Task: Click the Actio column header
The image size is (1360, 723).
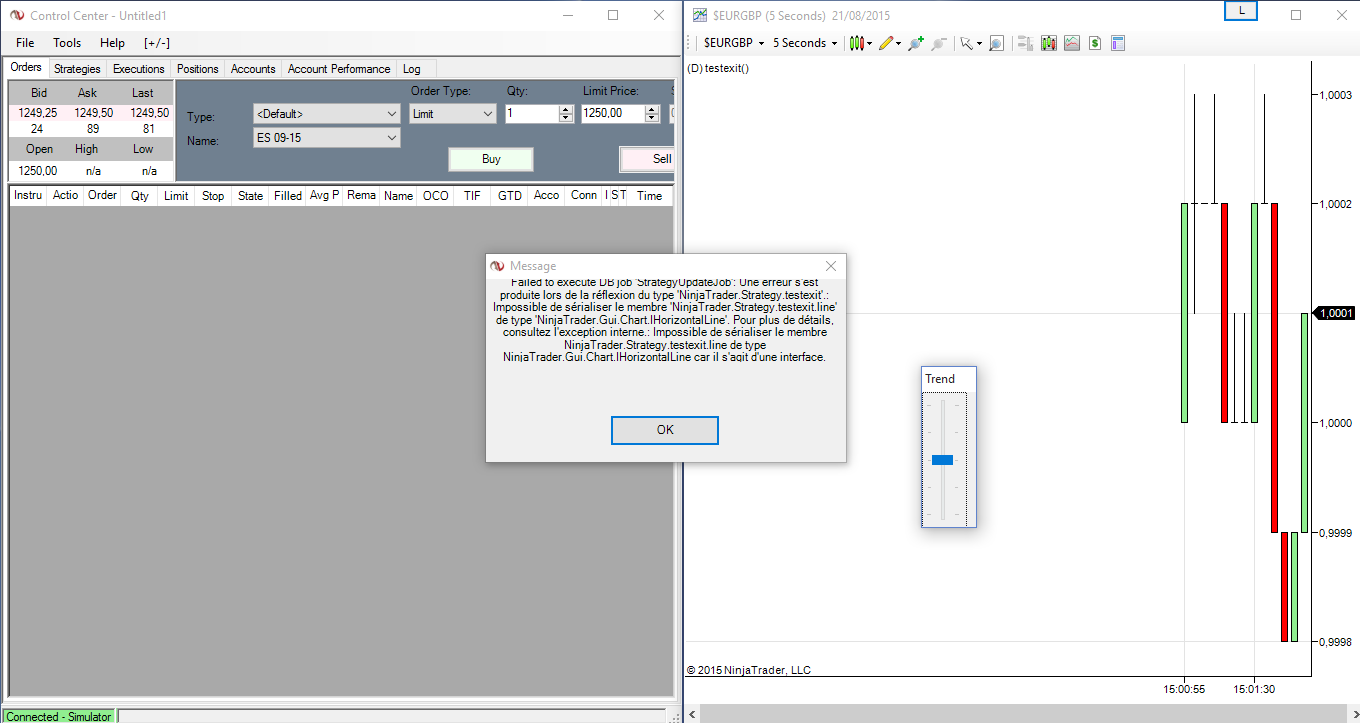Action: click(65, 196)
